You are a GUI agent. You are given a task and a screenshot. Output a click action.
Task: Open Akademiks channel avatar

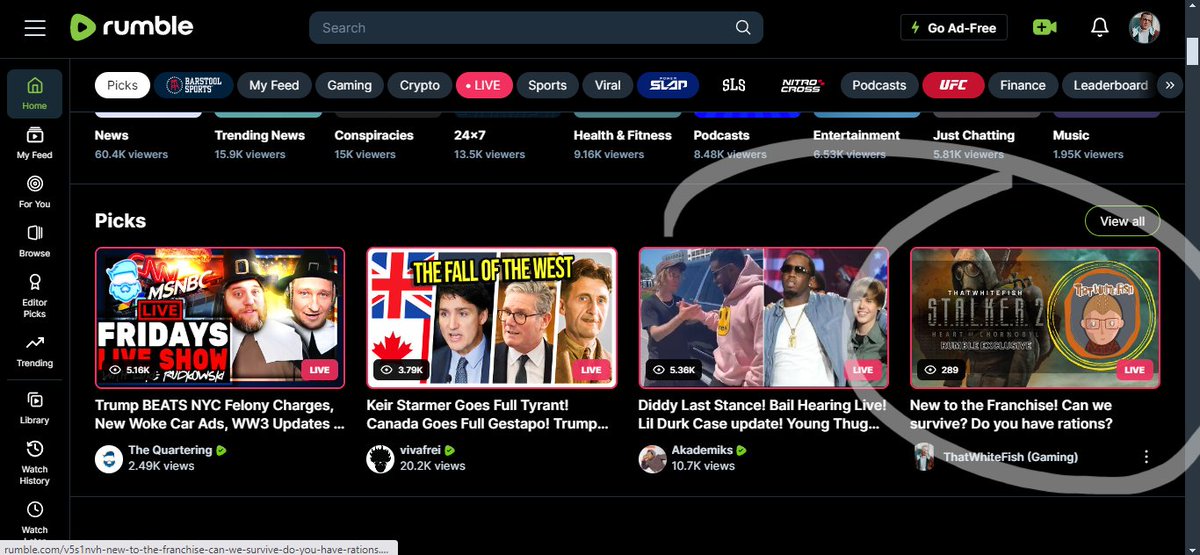pos(652,458)
